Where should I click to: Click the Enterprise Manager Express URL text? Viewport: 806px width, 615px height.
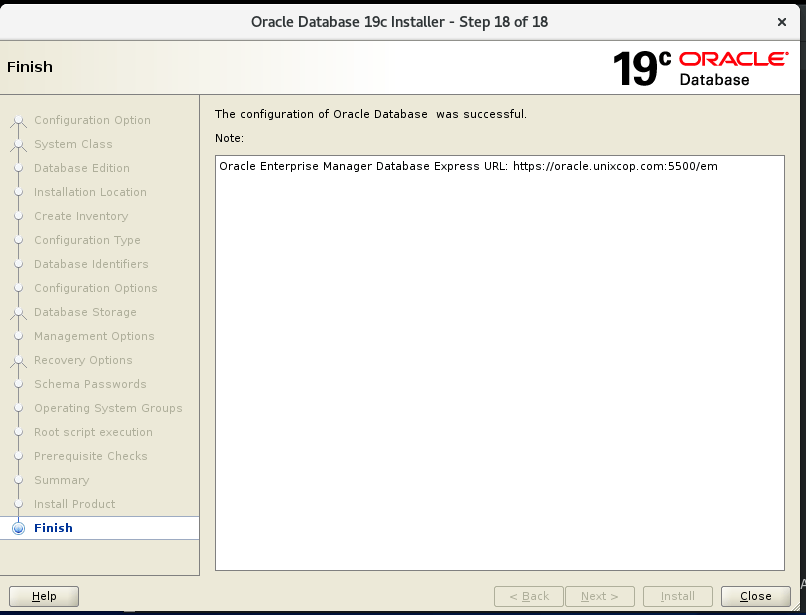468,166
